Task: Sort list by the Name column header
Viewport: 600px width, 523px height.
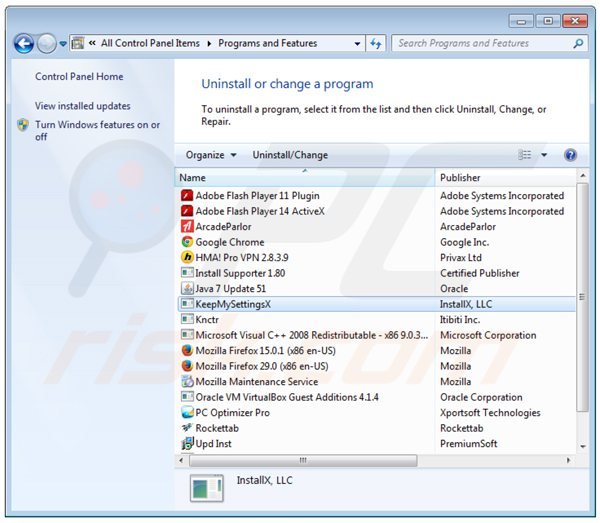Action: point(300,178)
